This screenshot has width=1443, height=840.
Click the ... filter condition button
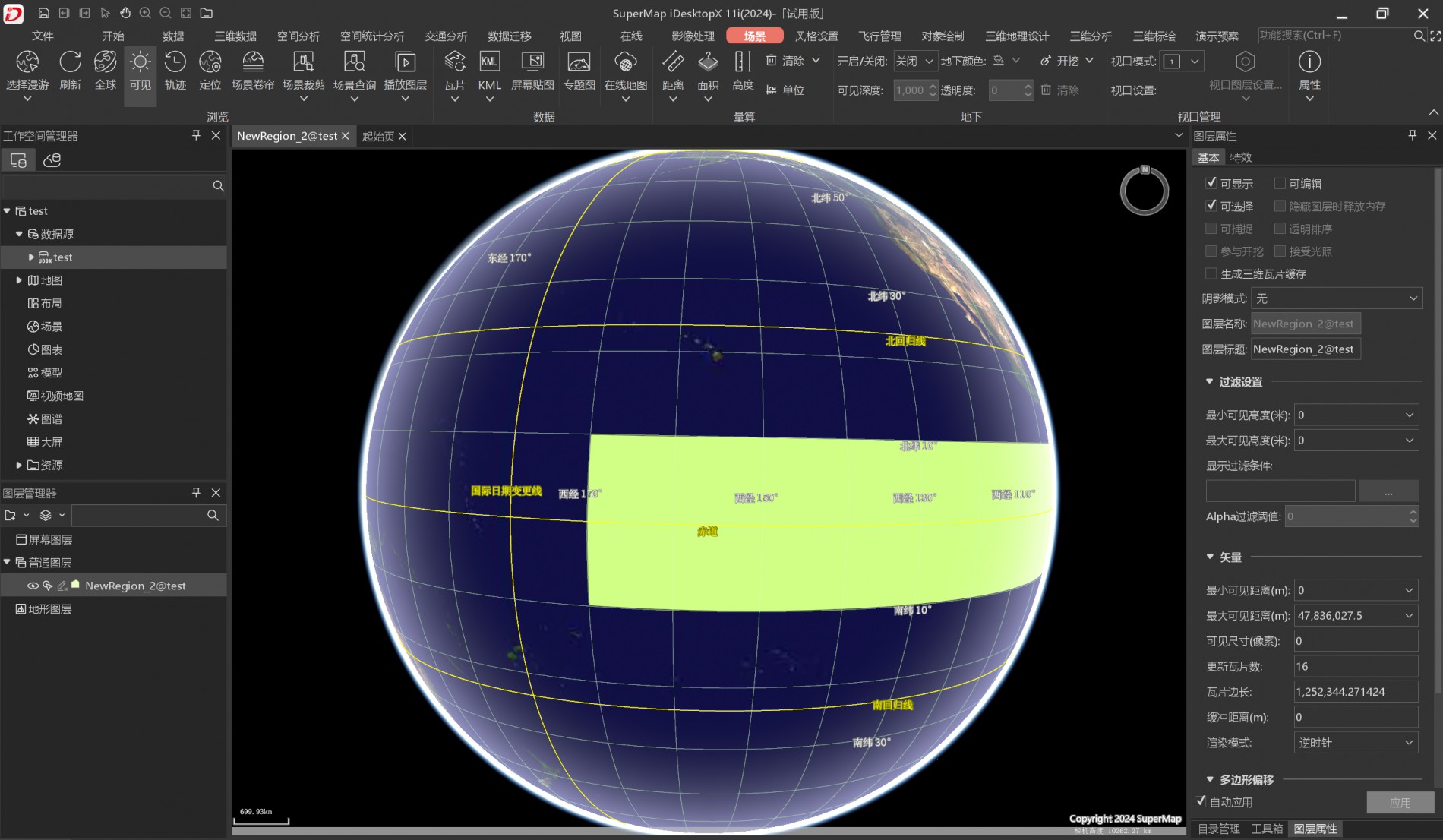(1388, 491)
